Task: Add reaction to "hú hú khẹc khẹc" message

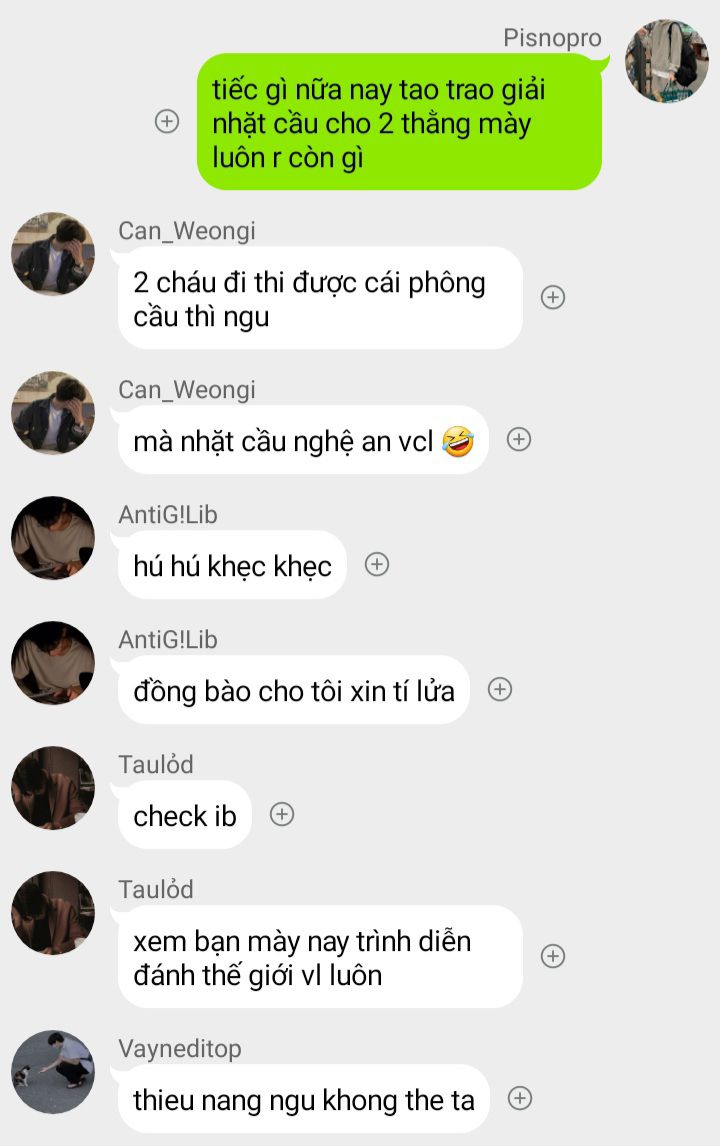Action: (377, 564)
